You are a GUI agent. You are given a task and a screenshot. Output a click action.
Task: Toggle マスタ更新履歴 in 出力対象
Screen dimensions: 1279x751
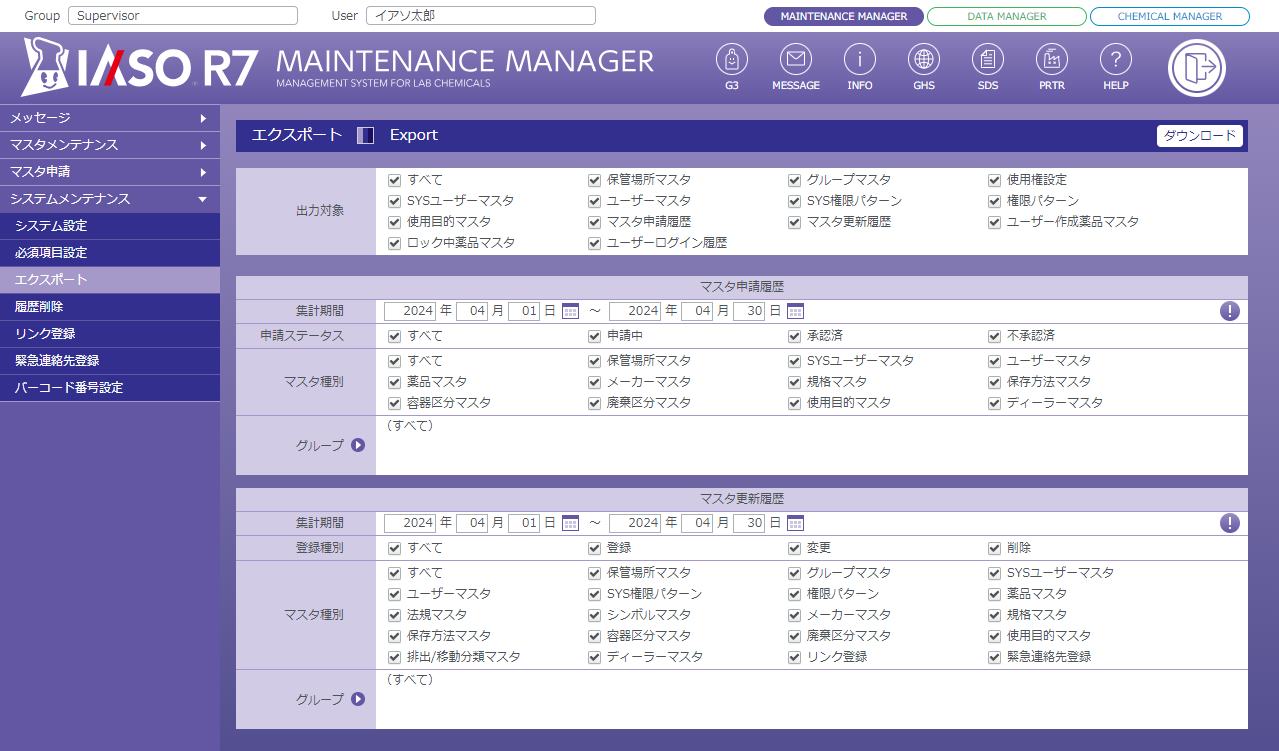click(794, 222)
